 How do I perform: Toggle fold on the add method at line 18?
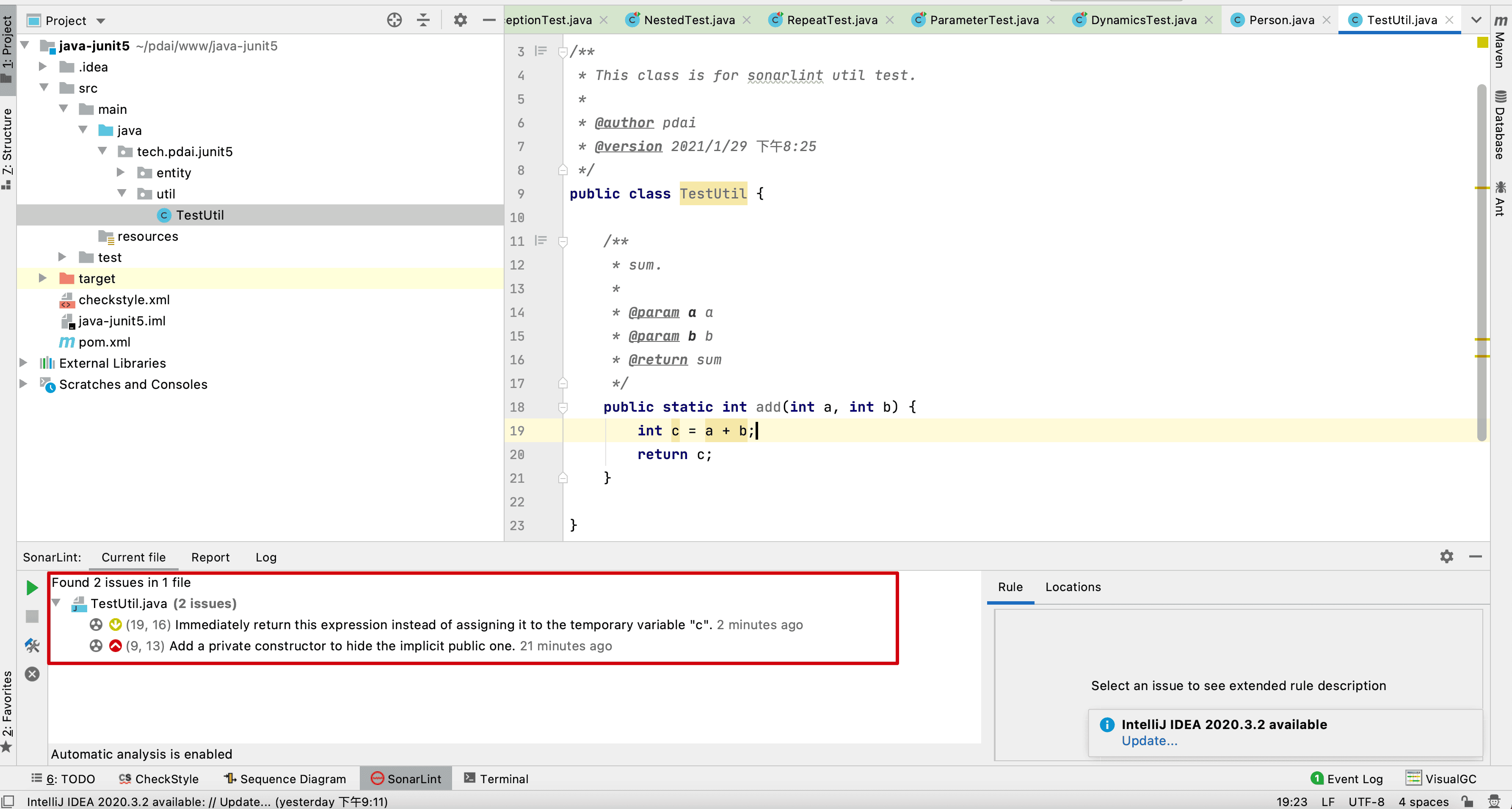pos(563,407)
